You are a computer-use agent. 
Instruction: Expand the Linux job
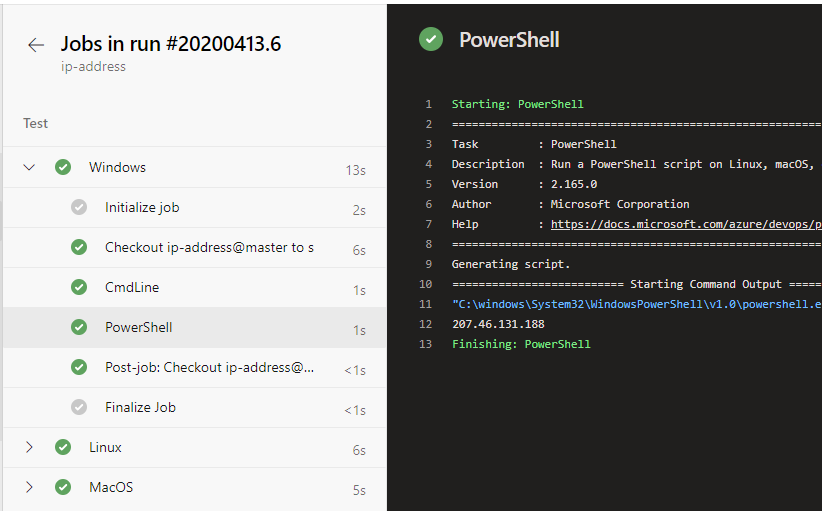click(29, 447)
